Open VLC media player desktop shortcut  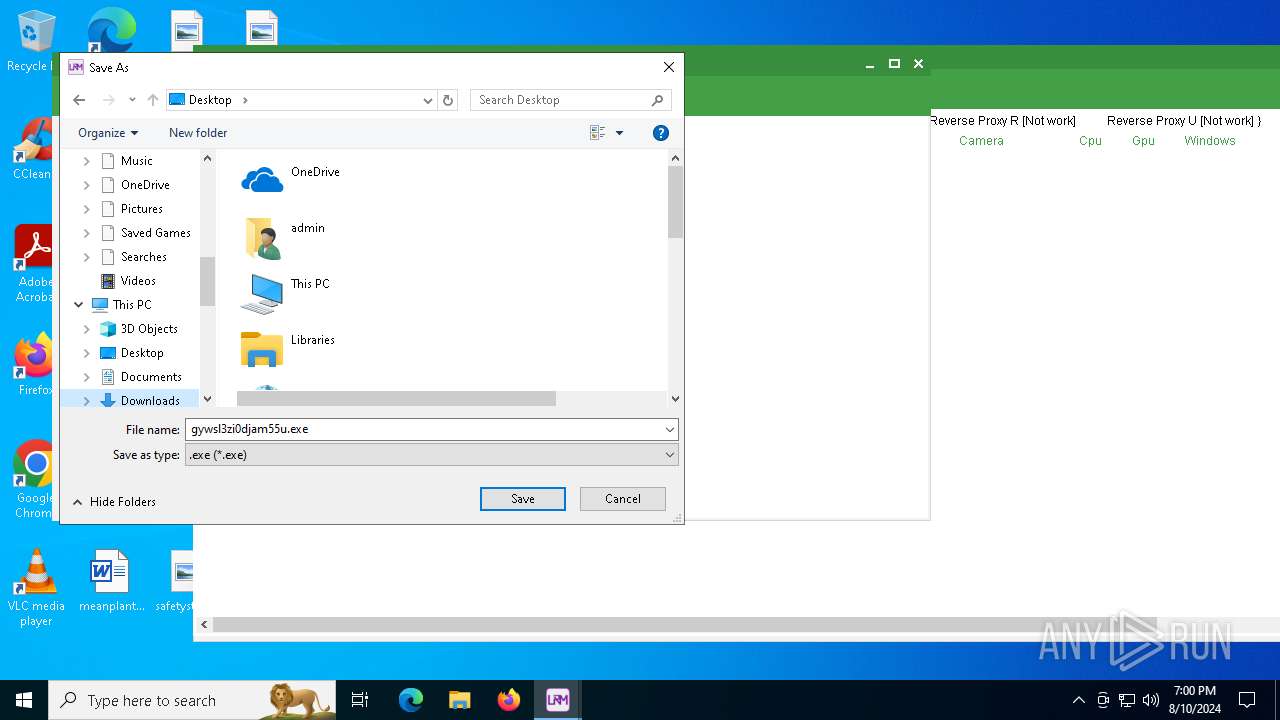click(x=36, y=588)
